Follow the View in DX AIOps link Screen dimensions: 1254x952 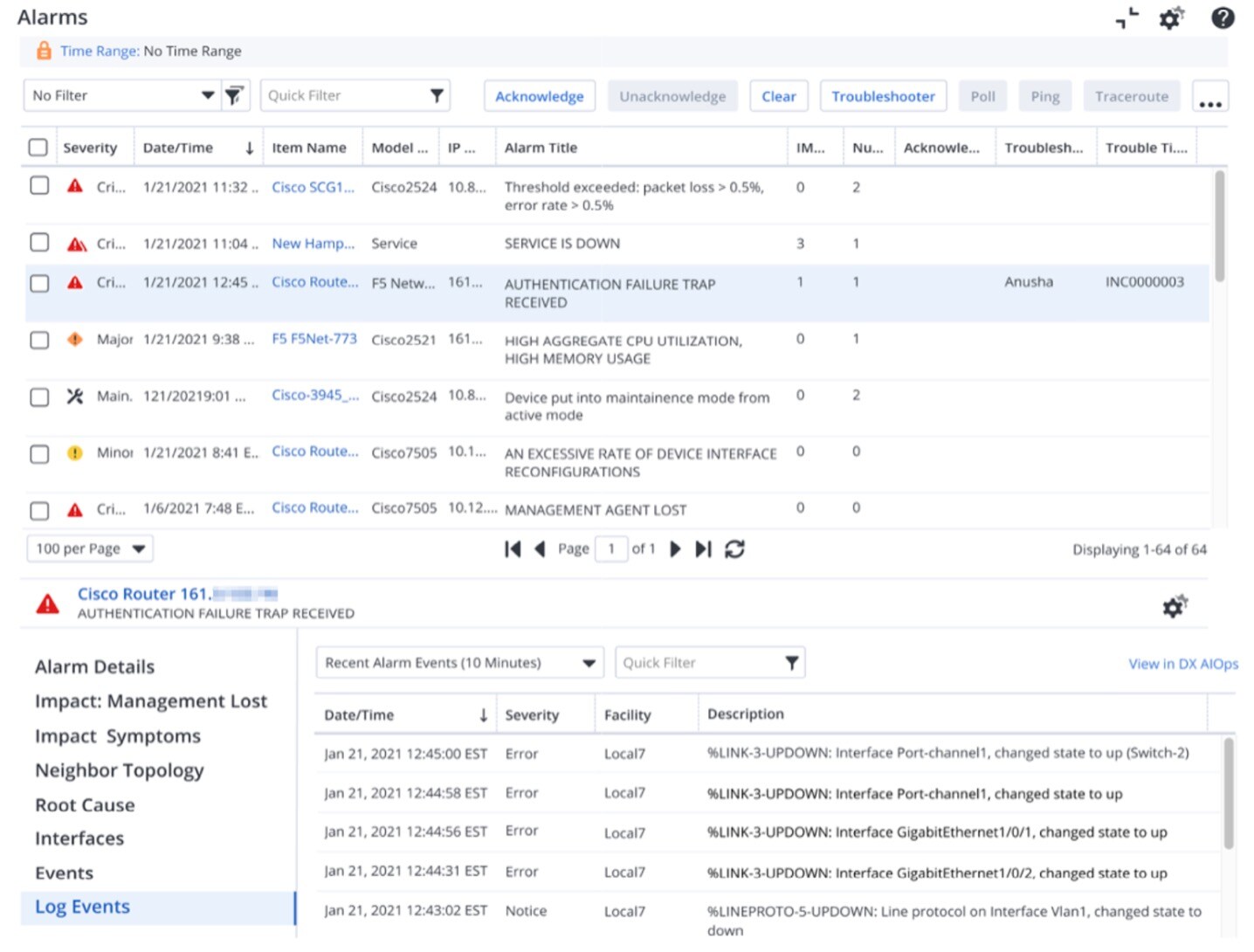click(1182, 664)
